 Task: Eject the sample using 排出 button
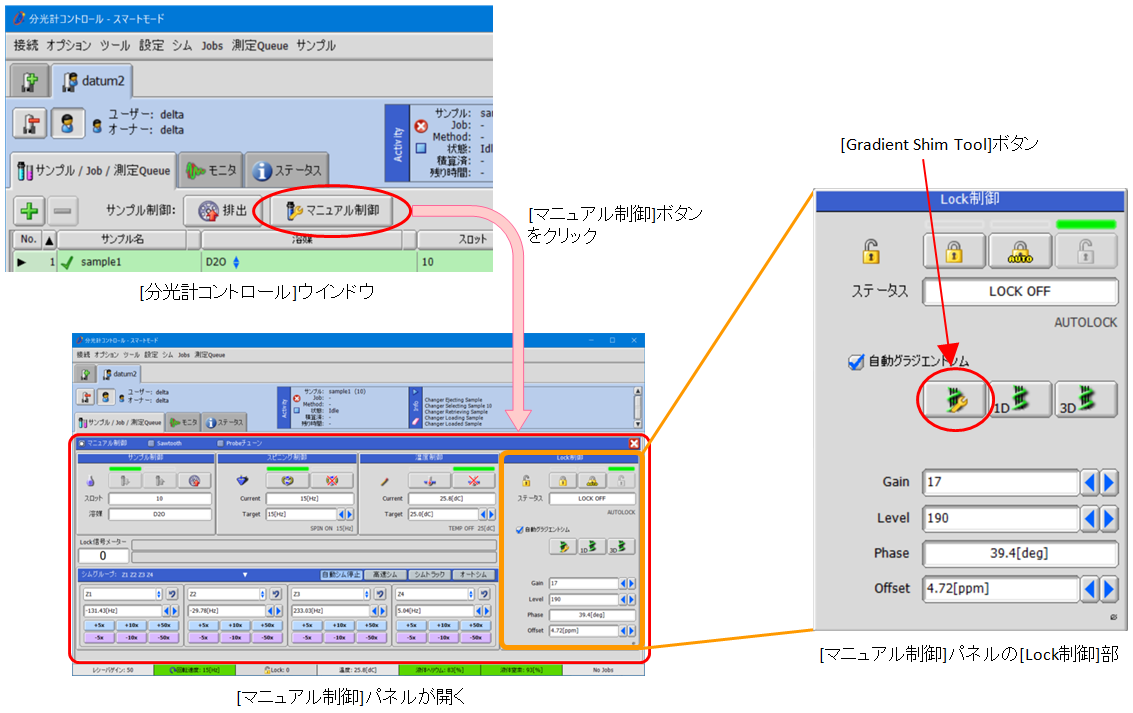(222, 212)
